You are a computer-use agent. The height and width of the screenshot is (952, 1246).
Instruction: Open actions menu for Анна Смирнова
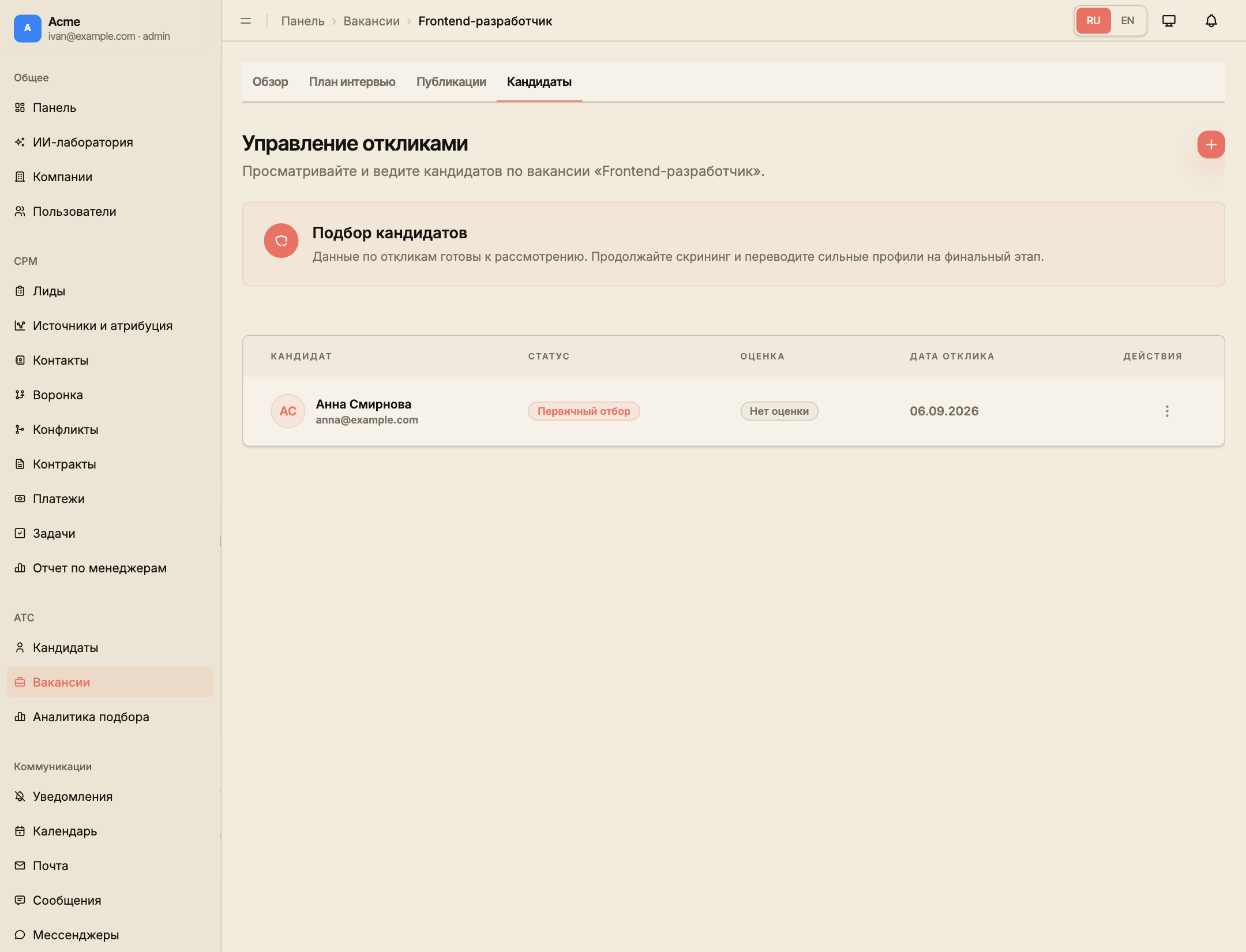(x=1167, y=411)
